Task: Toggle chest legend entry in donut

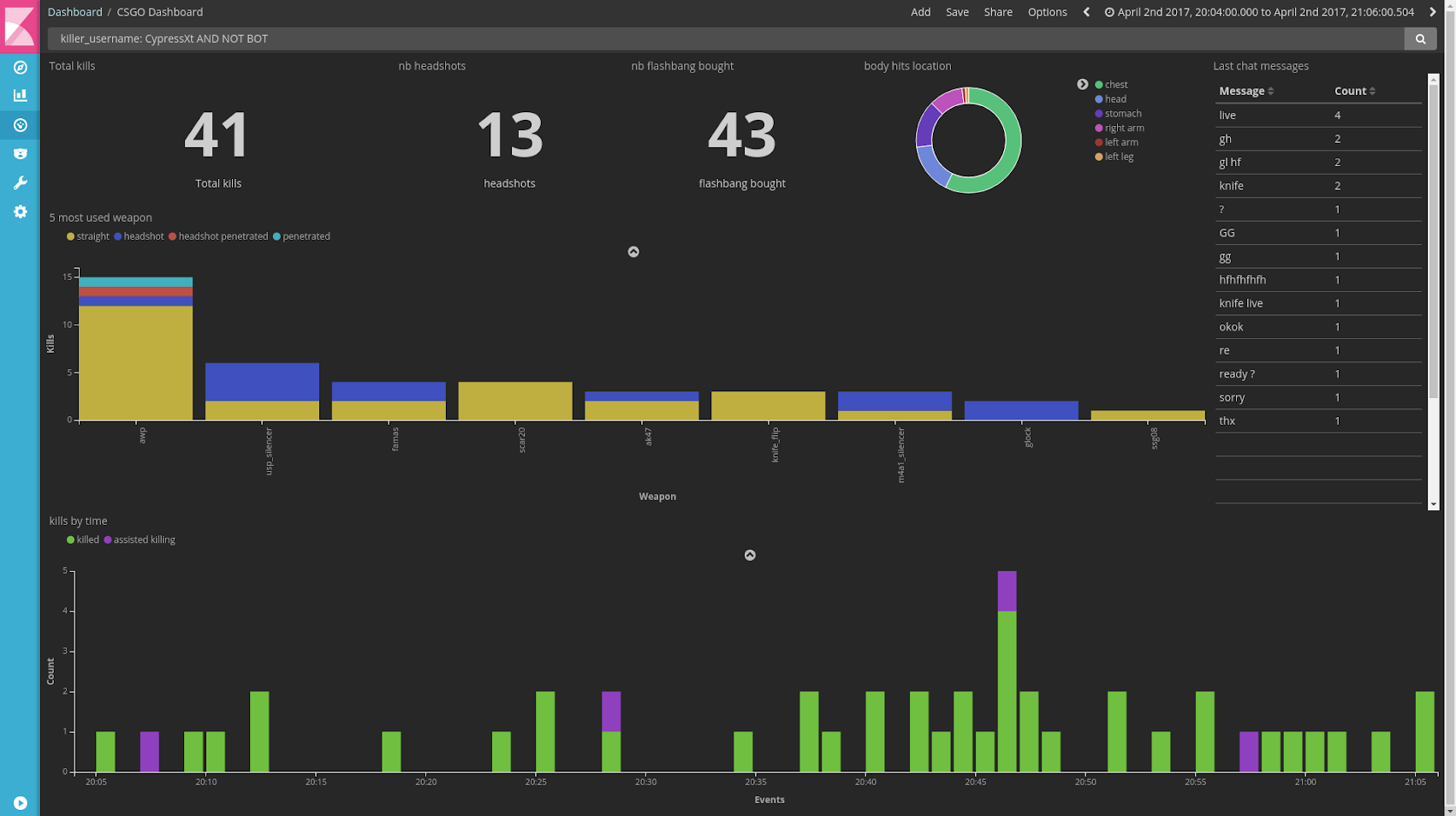Action: pyautogui.click(x=1111, y=85)
